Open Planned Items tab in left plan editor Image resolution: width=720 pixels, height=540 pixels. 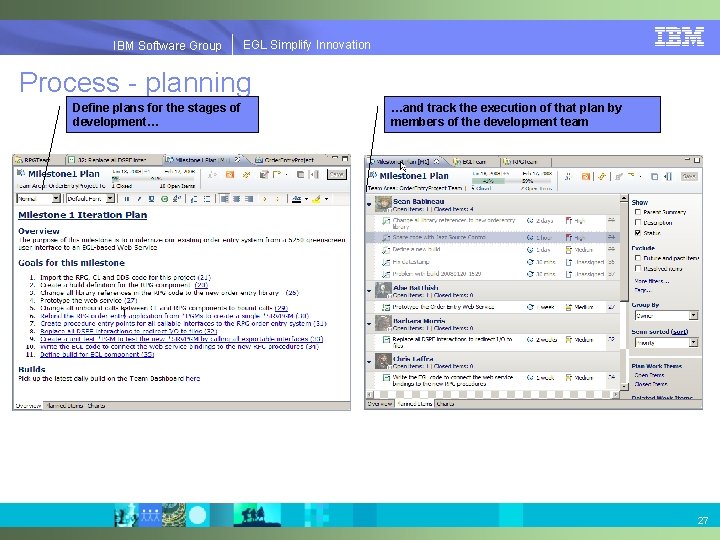pos(65,406)
